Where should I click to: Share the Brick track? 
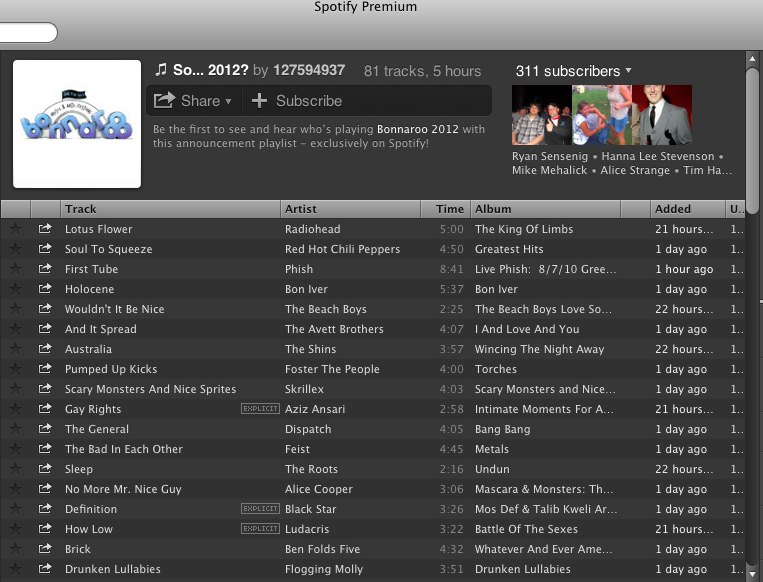(45, 548)
